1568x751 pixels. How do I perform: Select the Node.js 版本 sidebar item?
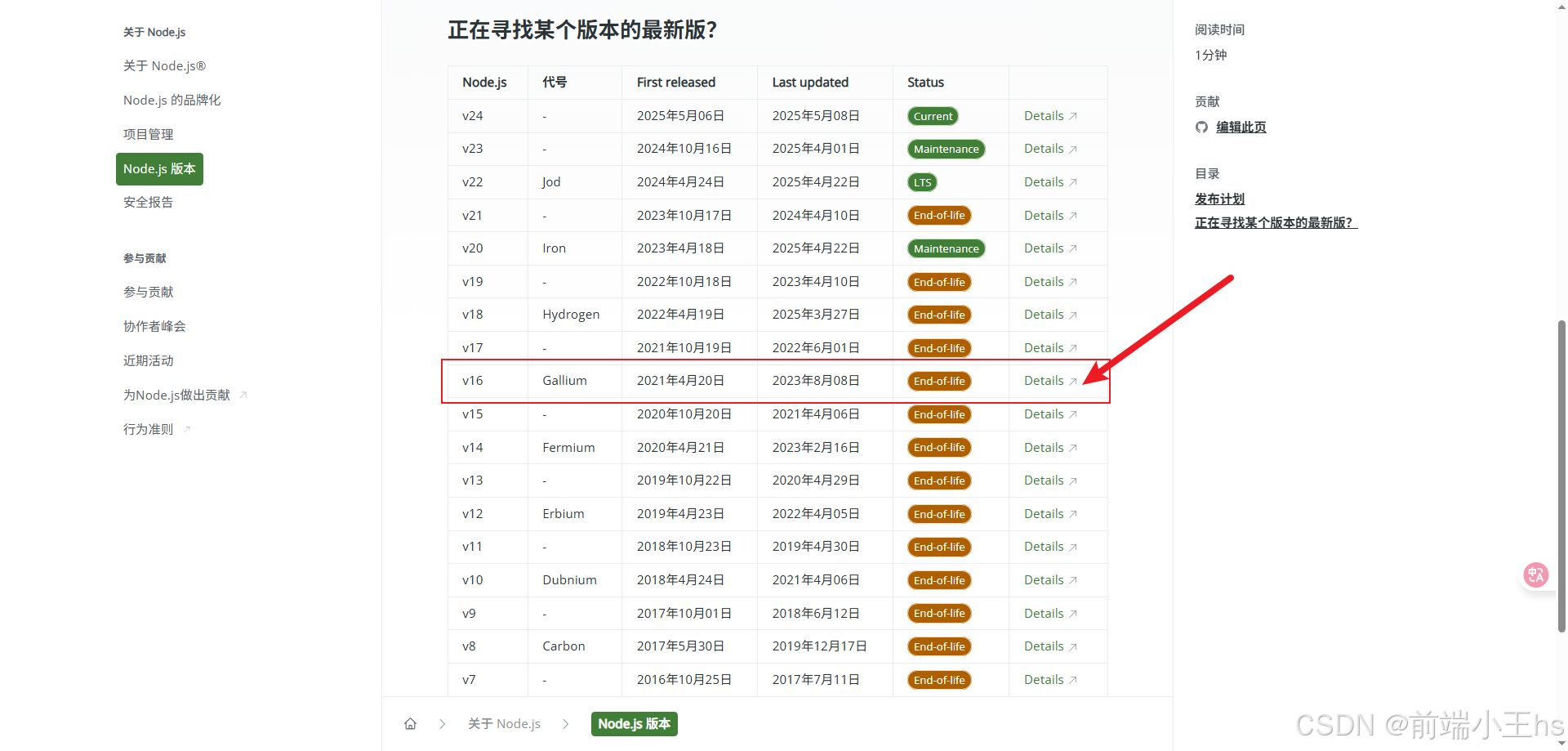coord(159,169)
